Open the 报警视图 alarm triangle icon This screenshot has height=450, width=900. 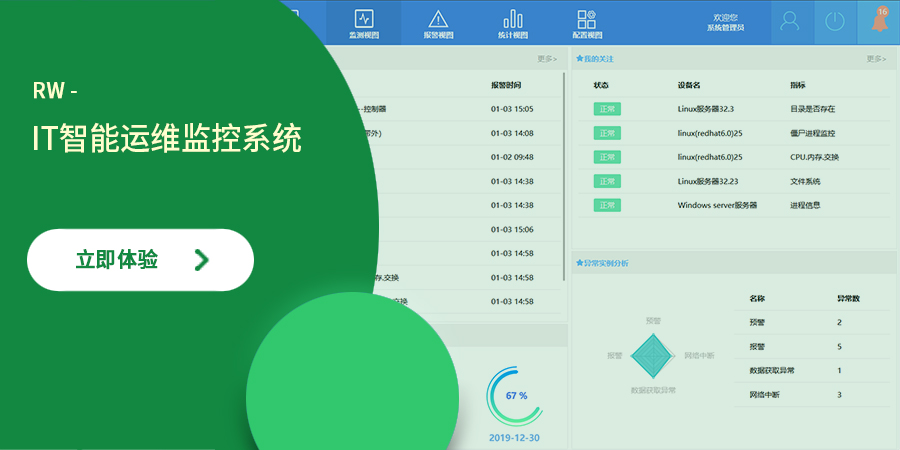[x=438, y=22]
